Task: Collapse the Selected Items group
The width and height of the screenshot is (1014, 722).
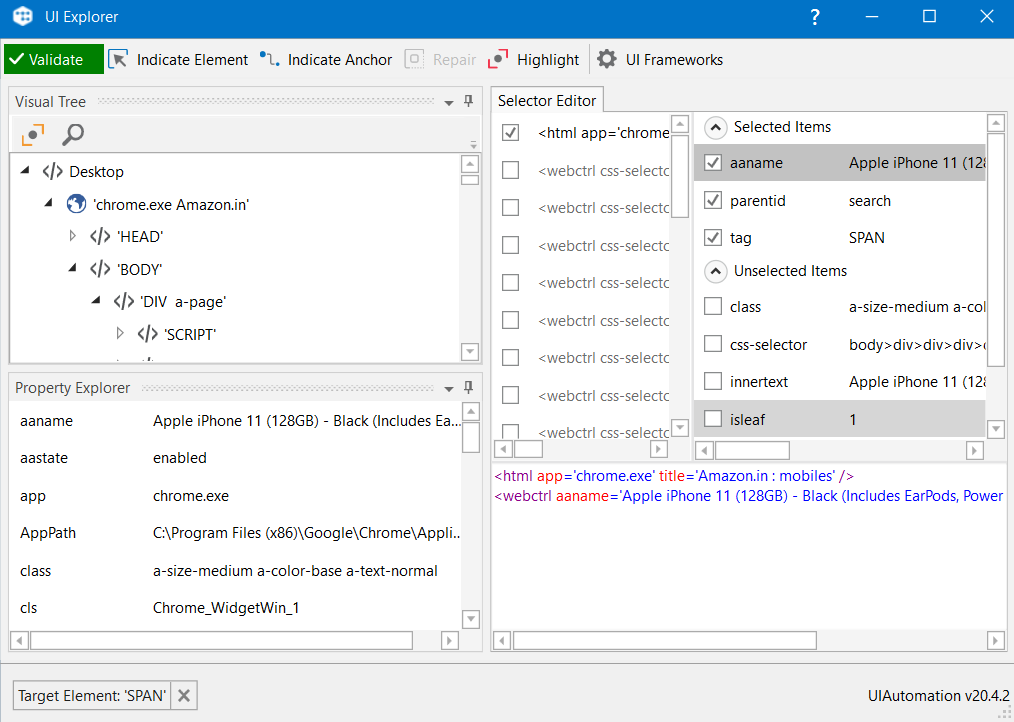Action: click(715, 127)
